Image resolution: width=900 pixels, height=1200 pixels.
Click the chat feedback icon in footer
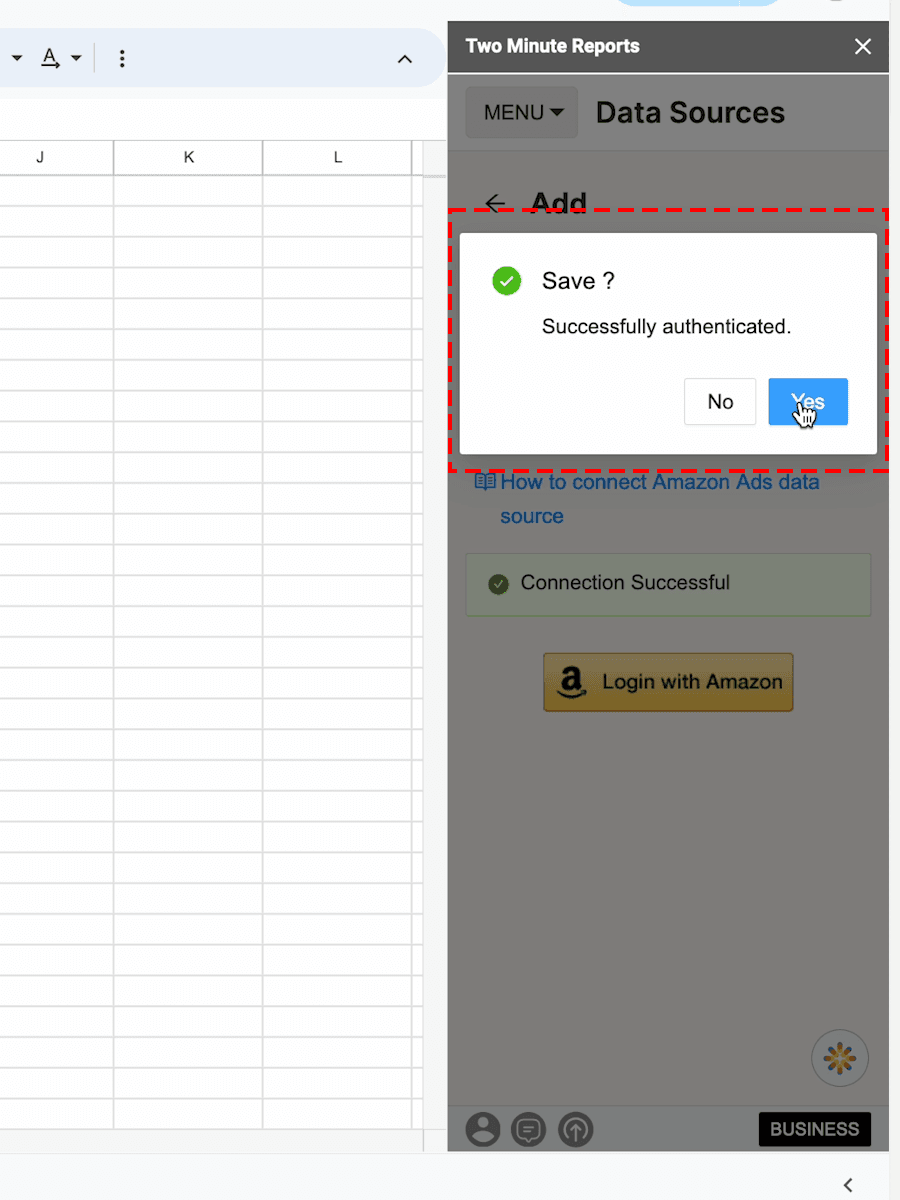[x=528, y=1129]
